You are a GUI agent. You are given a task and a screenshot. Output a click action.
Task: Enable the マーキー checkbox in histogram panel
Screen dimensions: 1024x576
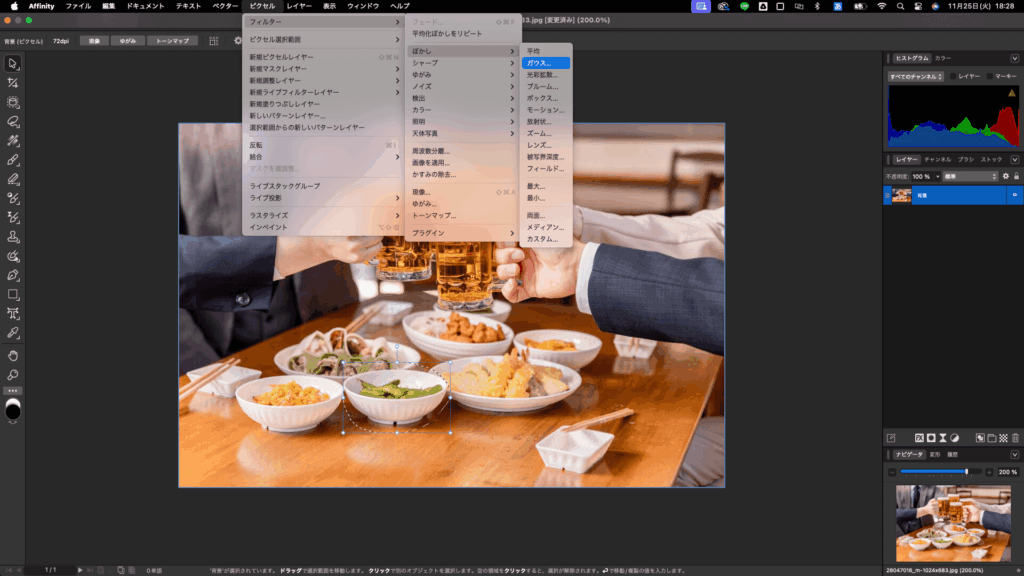989,76
